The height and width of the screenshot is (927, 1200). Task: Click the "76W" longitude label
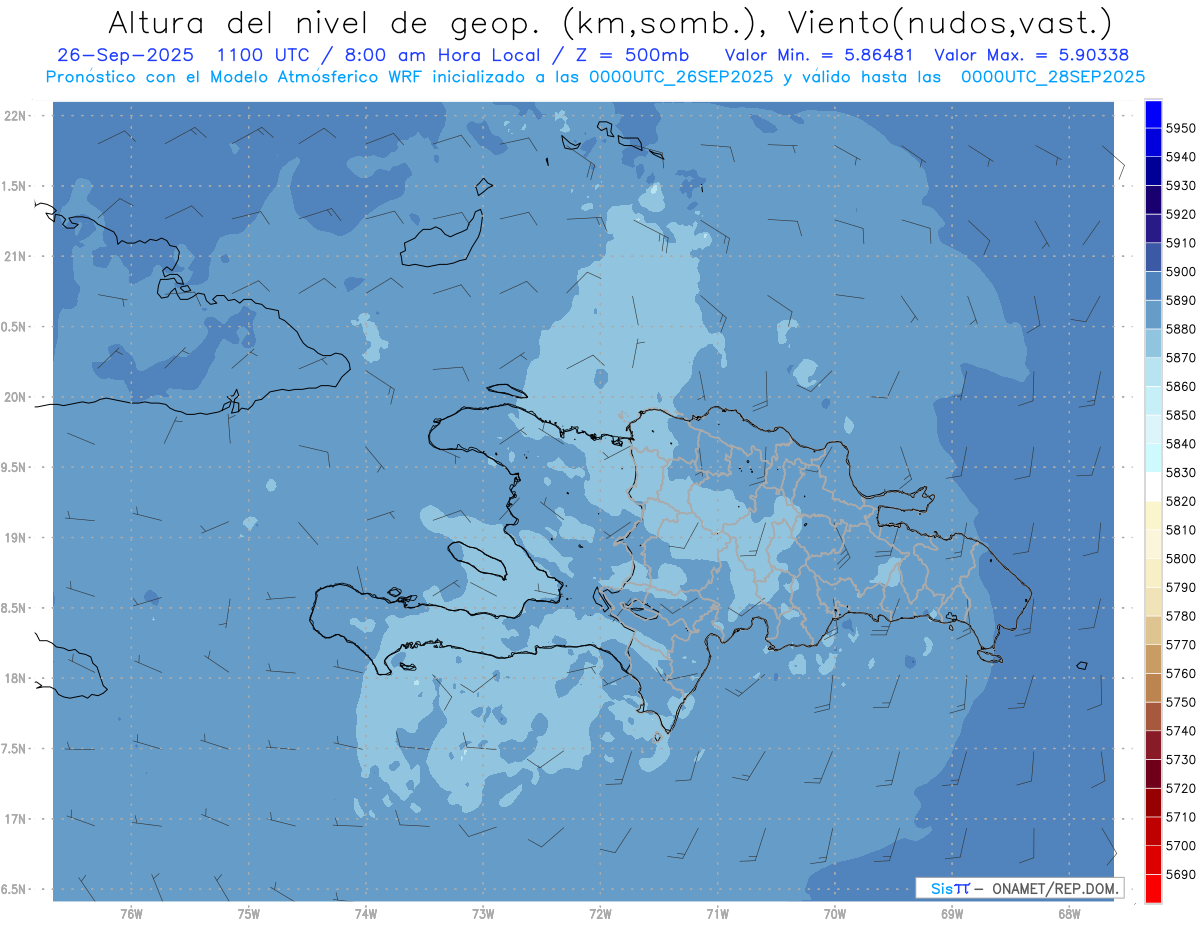point(131,914)
